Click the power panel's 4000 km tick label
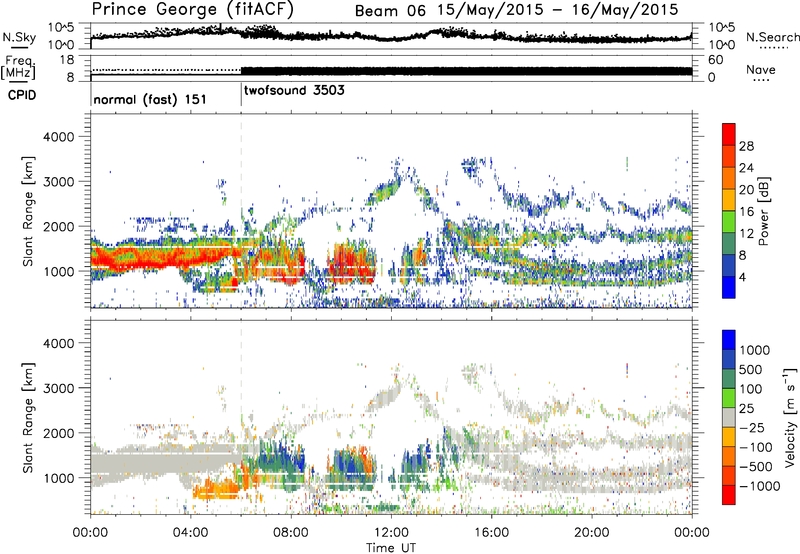 (x=58, y=137)
